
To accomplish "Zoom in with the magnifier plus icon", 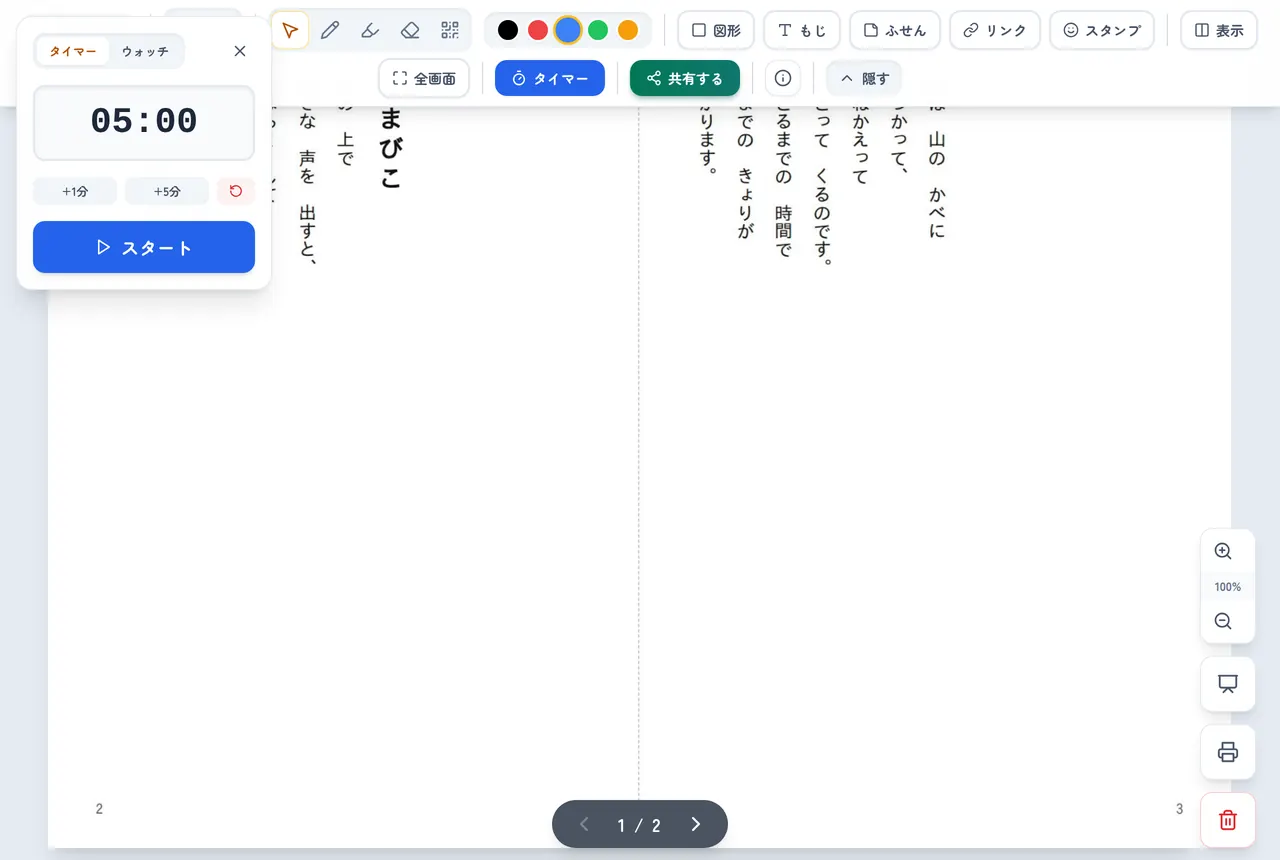I will 1223,551.
